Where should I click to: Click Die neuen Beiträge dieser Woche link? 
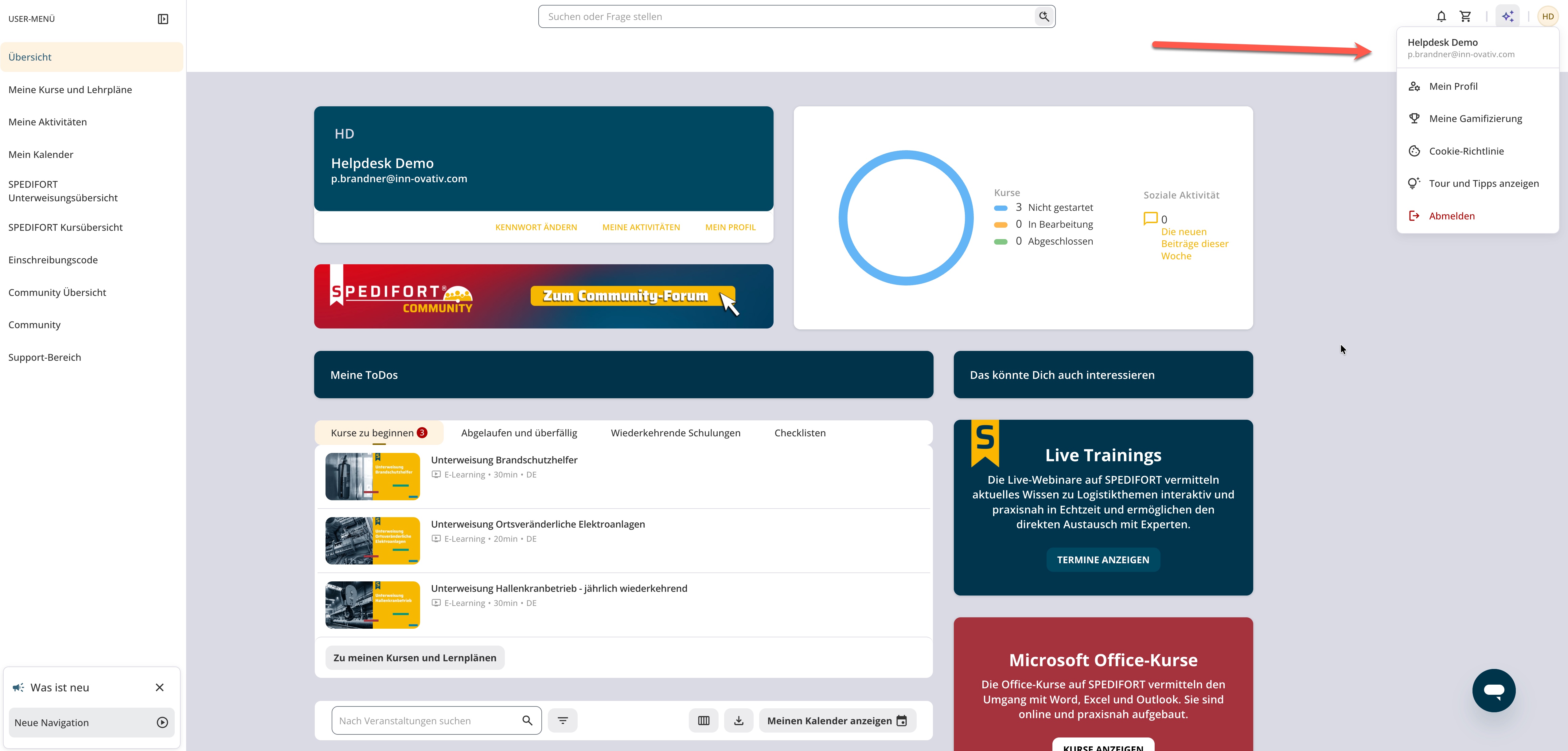click(1194, 244)
